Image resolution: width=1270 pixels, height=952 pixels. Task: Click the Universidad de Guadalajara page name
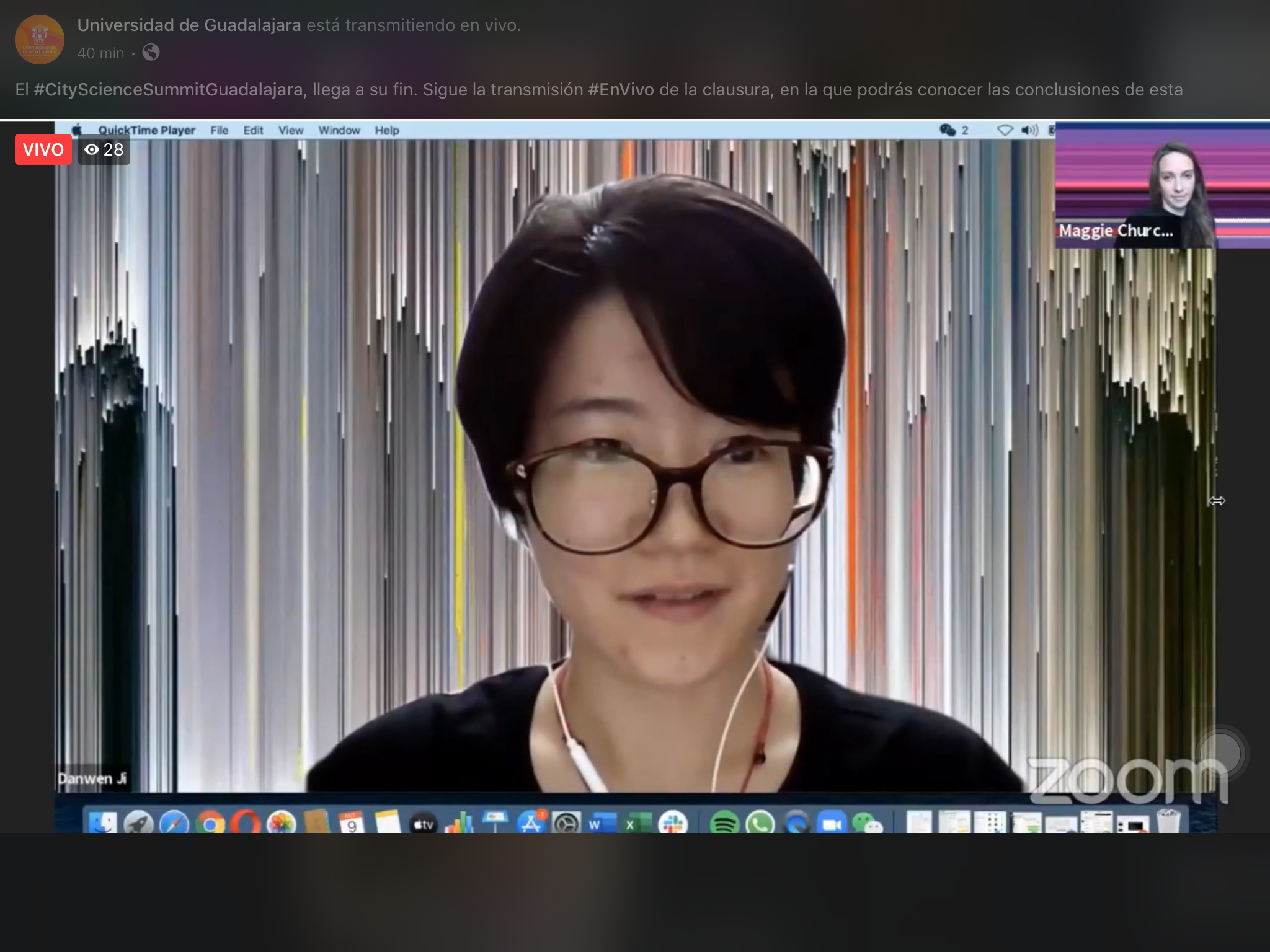(x=189, y=25)
